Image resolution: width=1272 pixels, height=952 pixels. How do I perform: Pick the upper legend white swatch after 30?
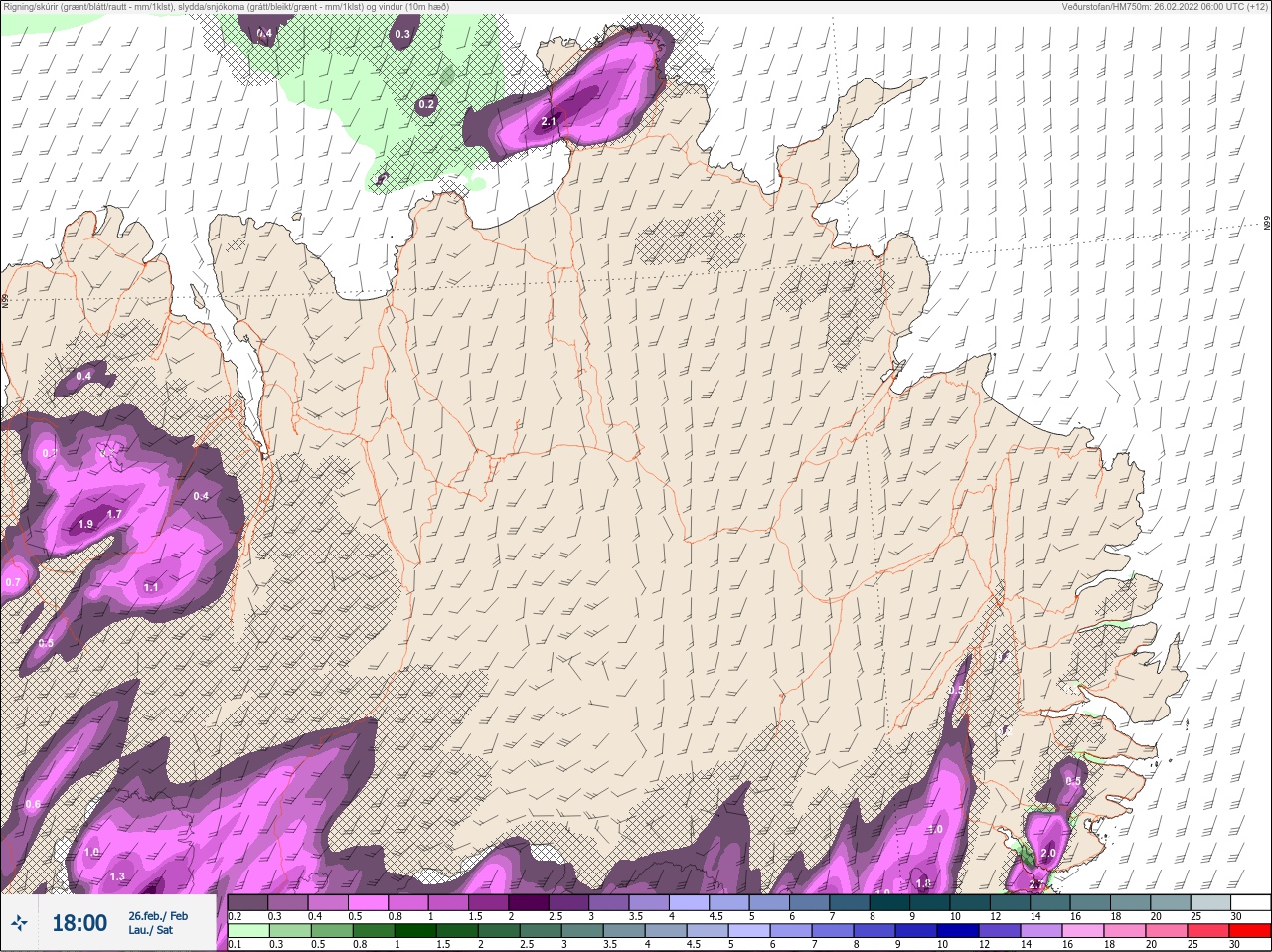(1251, 903)
